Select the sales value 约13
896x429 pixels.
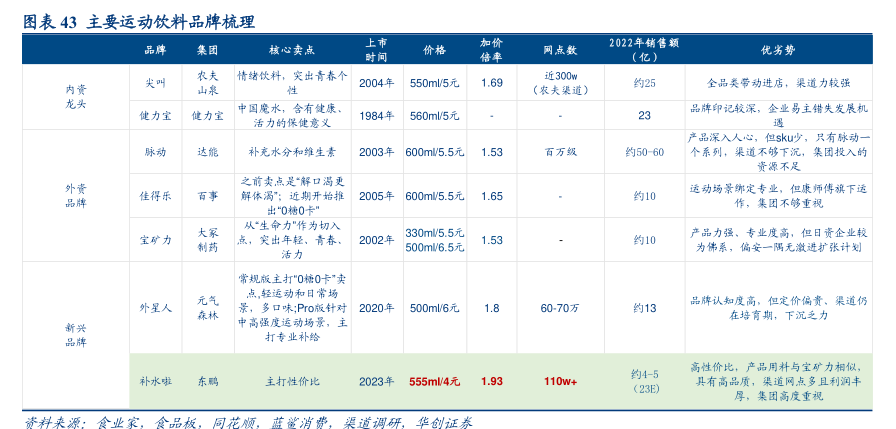coord(645,308)
